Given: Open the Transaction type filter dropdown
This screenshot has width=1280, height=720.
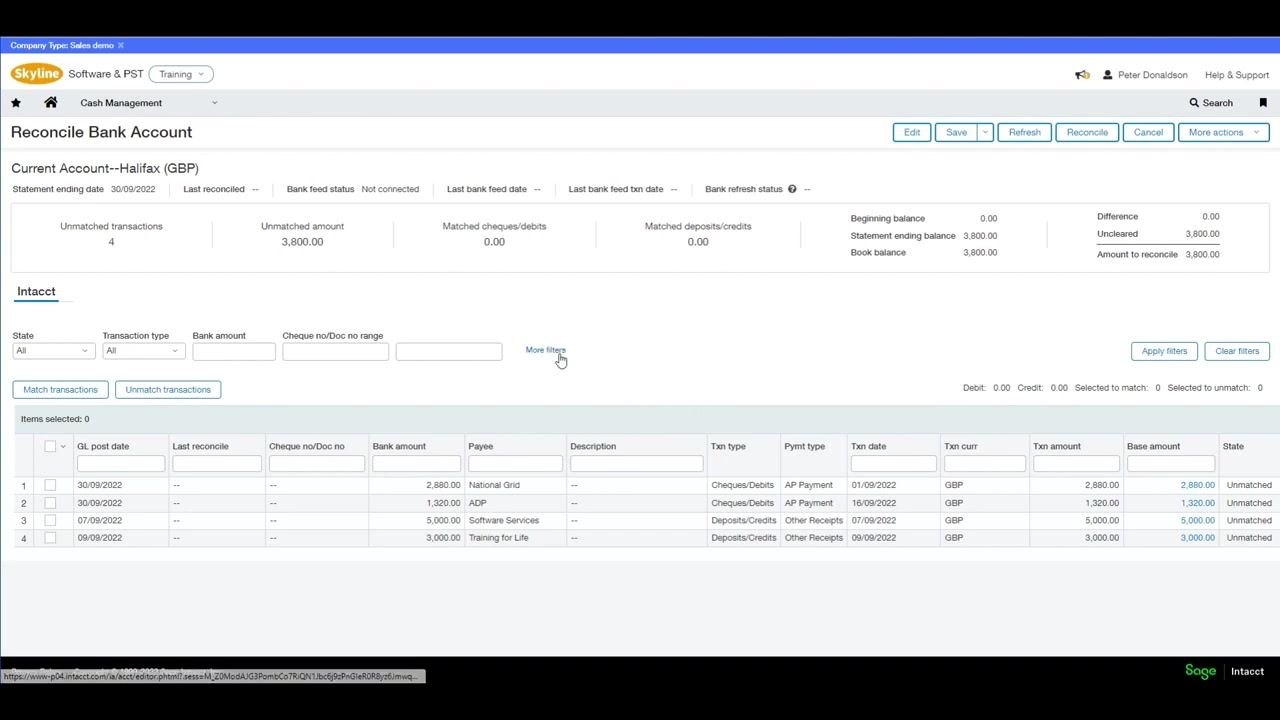Looking at the screenshot, I should pyautogui.click(x=143, y=351).
